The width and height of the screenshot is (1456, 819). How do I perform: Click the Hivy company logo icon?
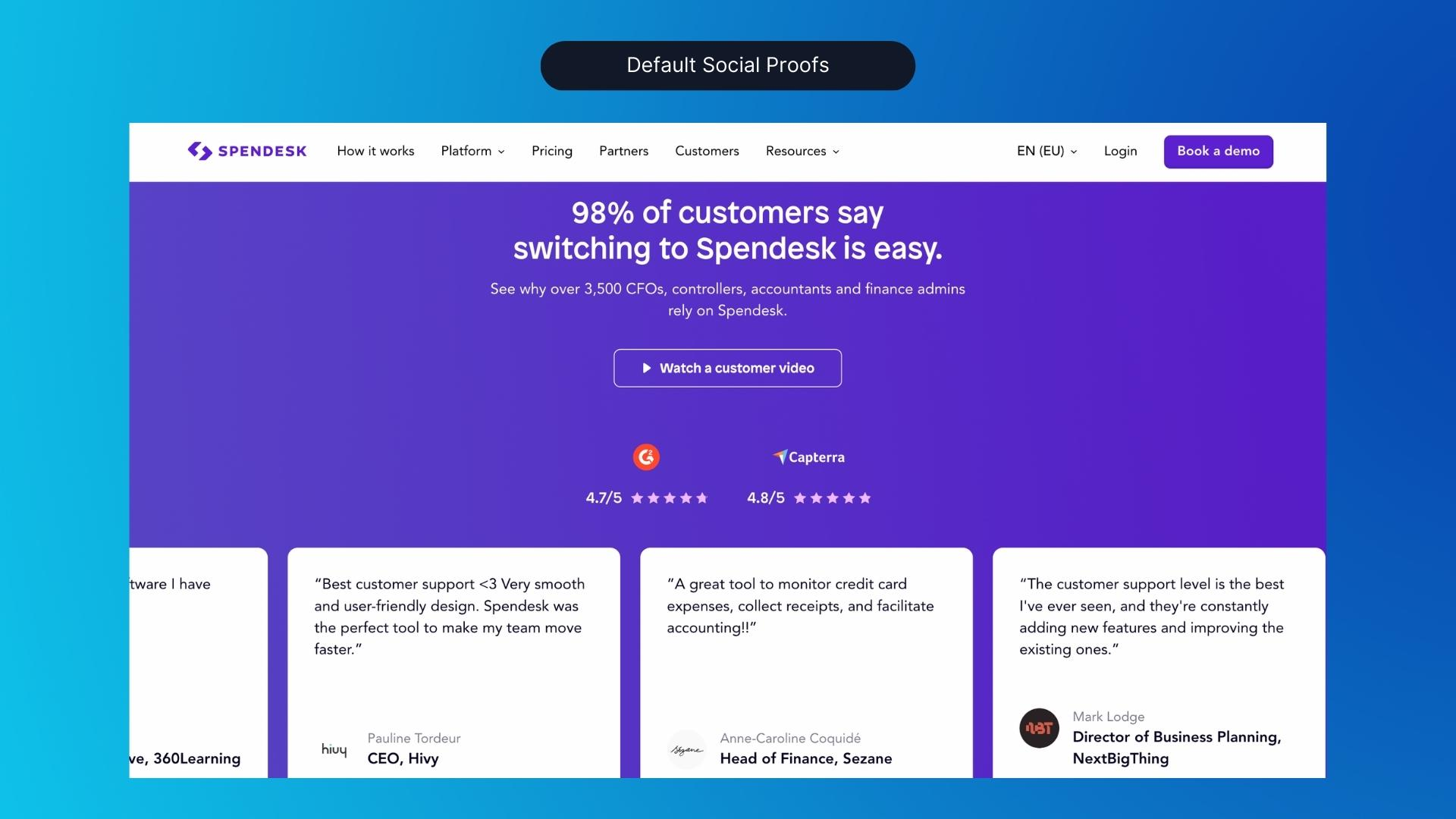coord(334,748)
